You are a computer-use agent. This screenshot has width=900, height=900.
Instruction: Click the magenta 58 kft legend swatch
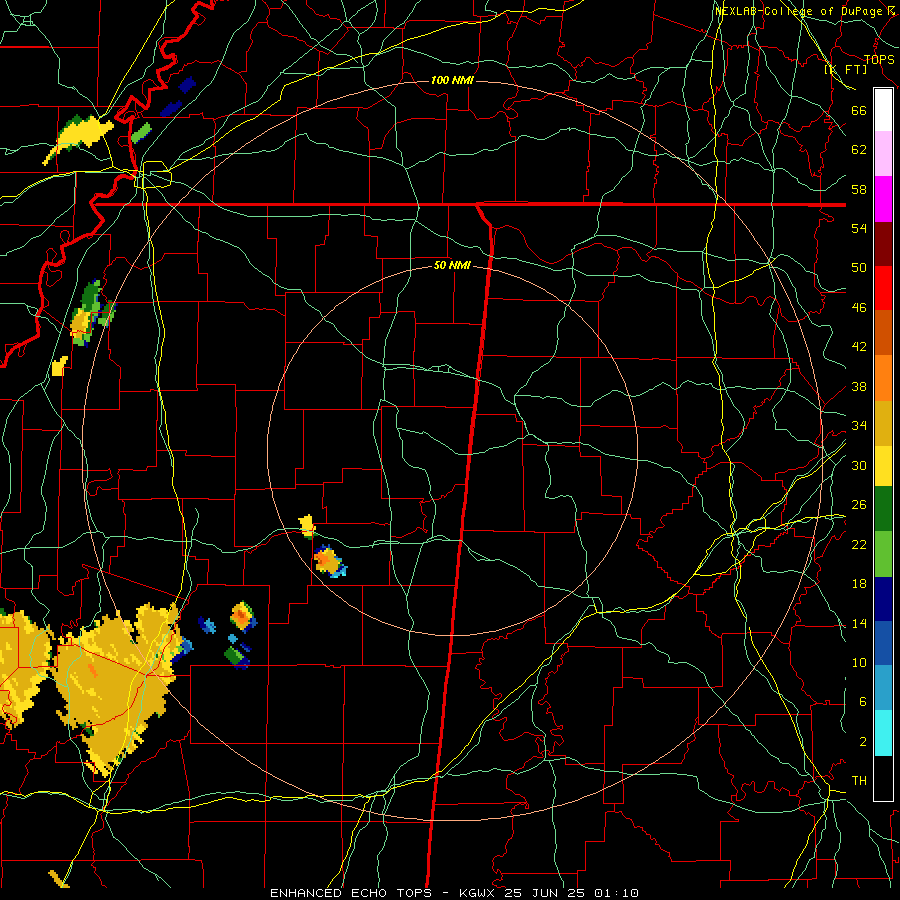[x=883, y=199]
